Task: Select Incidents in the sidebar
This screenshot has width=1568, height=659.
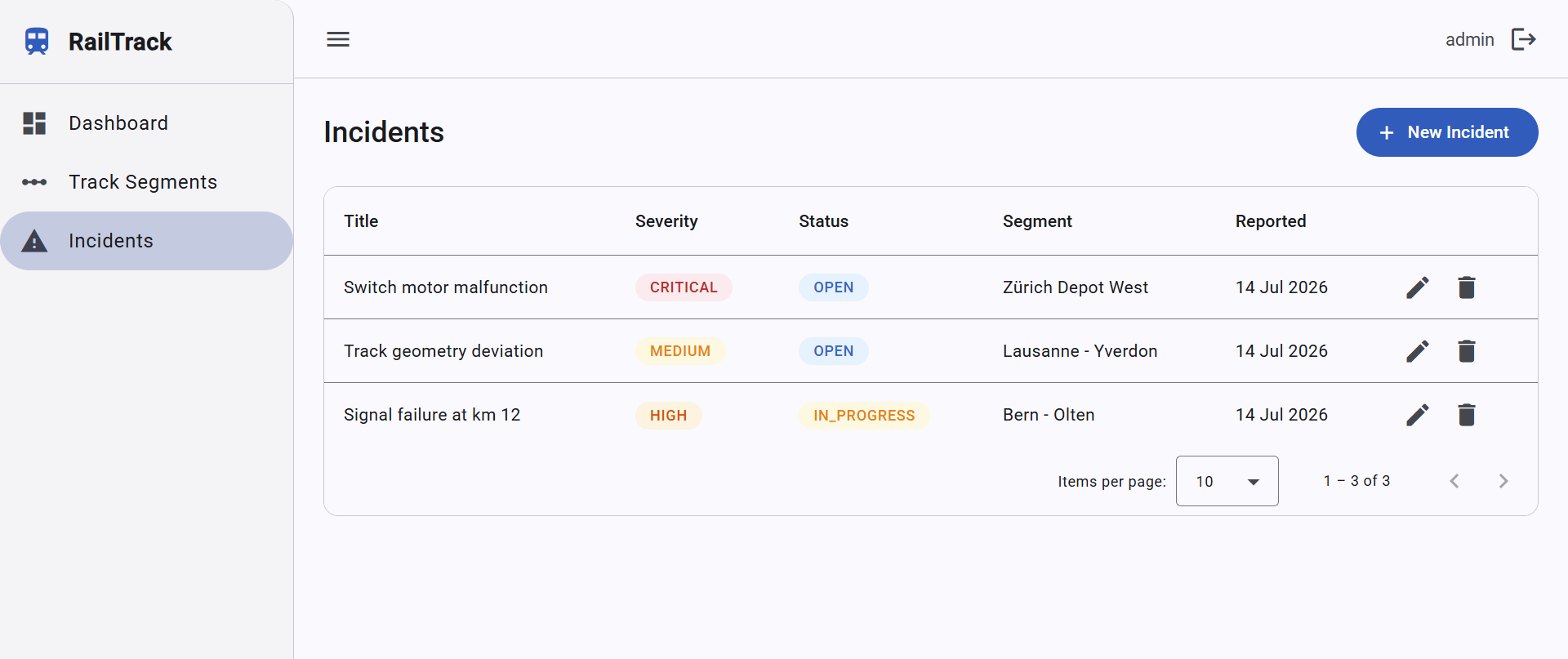Action: (146, 241)
